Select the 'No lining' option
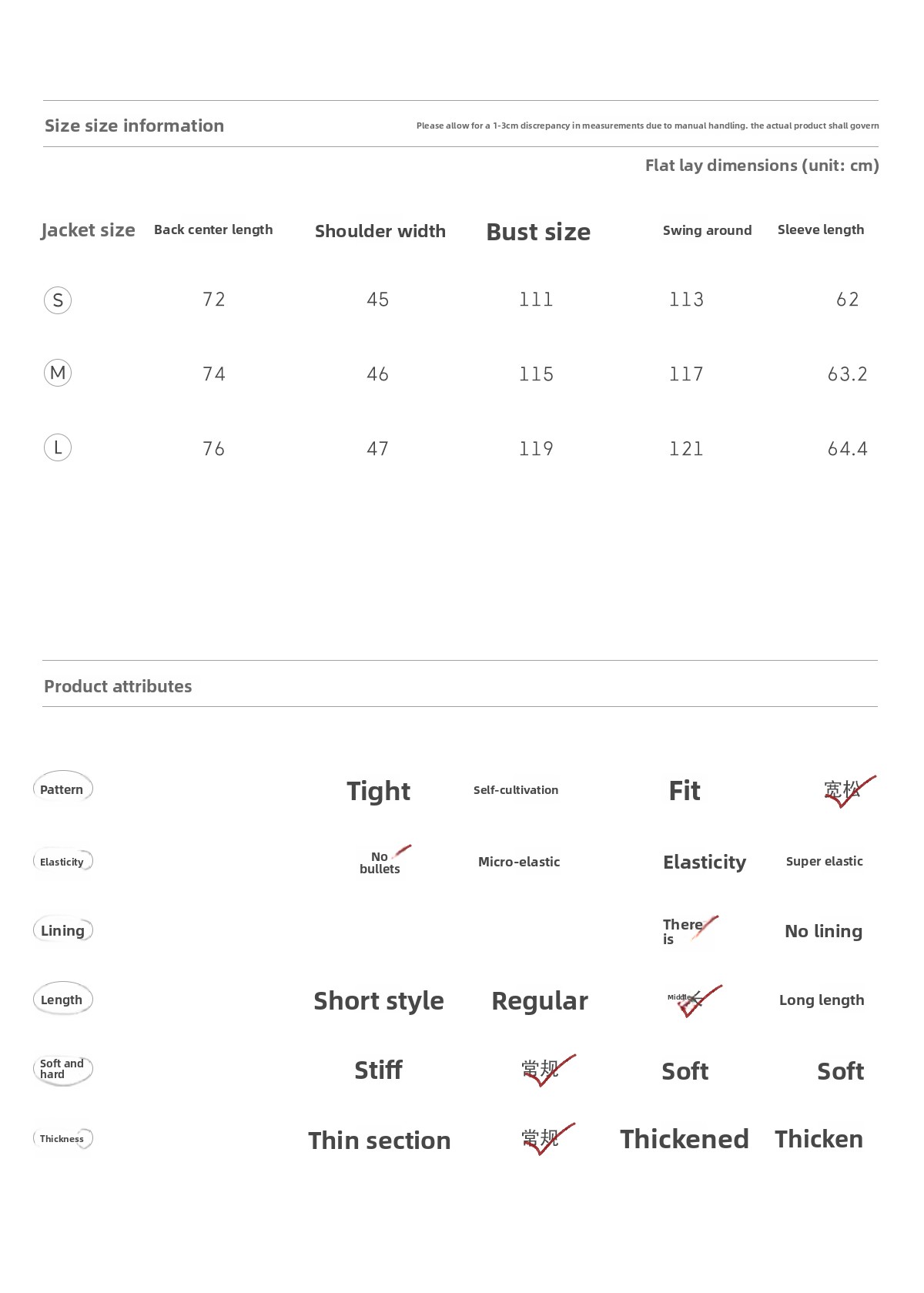Viewport: 924px width, 1293px height. [x=823, y=931]
